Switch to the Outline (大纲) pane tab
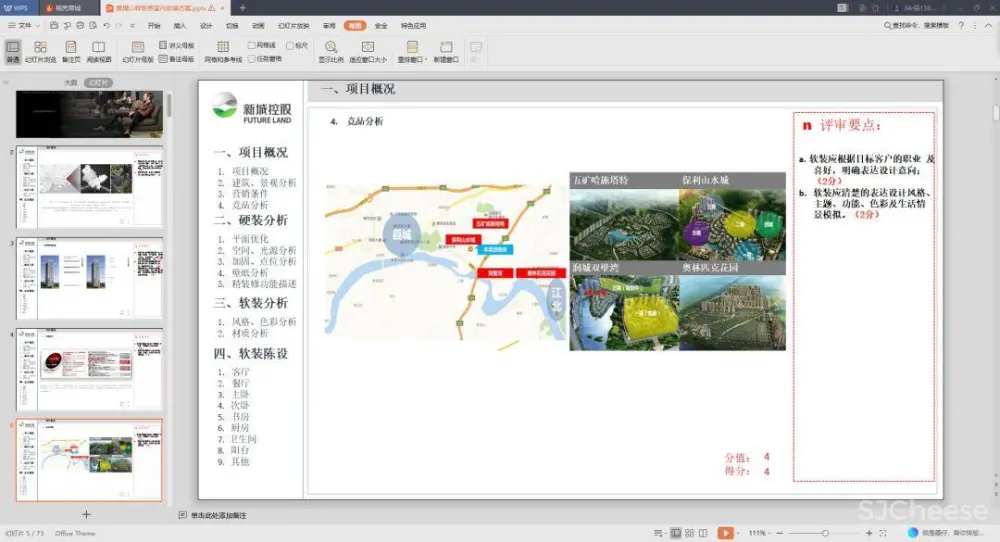 click(71, 83)
